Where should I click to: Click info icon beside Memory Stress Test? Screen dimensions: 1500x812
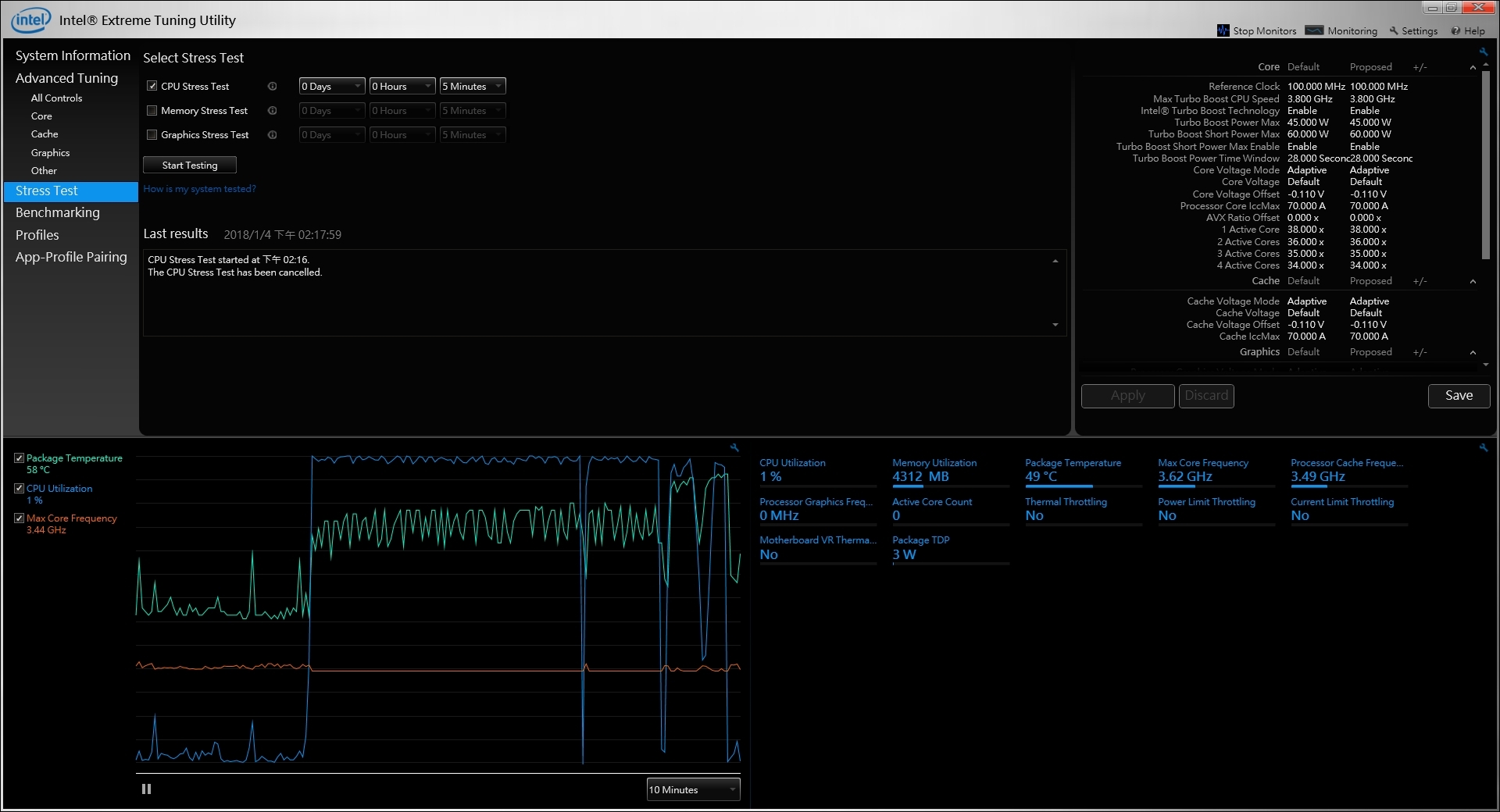[x=273, y=111]
